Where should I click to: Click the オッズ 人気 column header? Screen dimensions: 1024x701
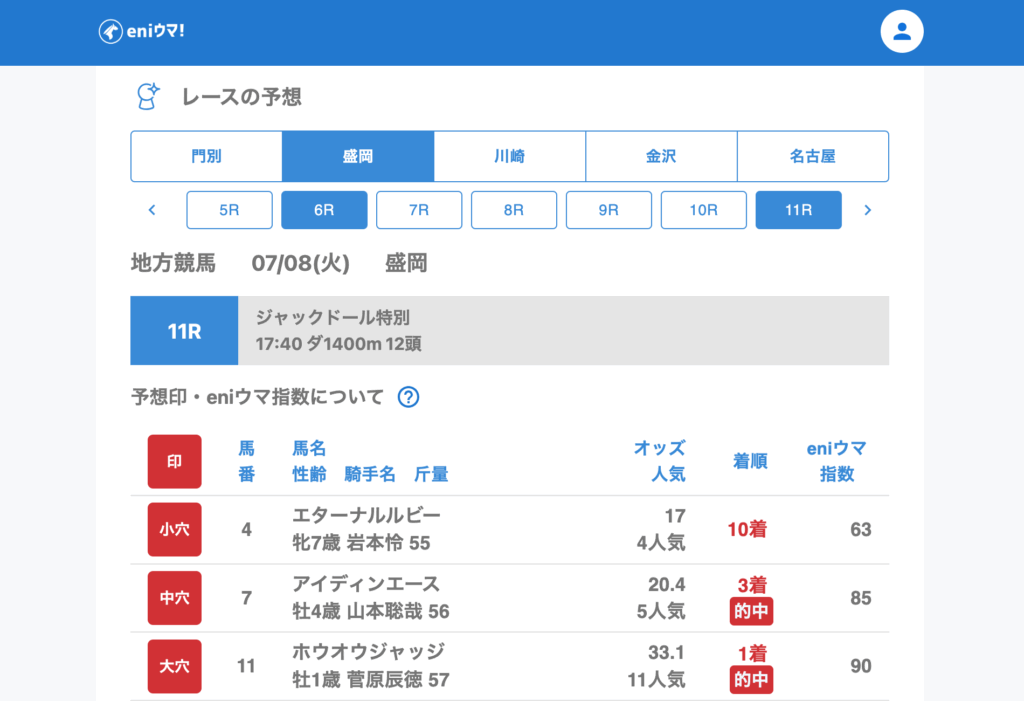(x=659, y=461)
